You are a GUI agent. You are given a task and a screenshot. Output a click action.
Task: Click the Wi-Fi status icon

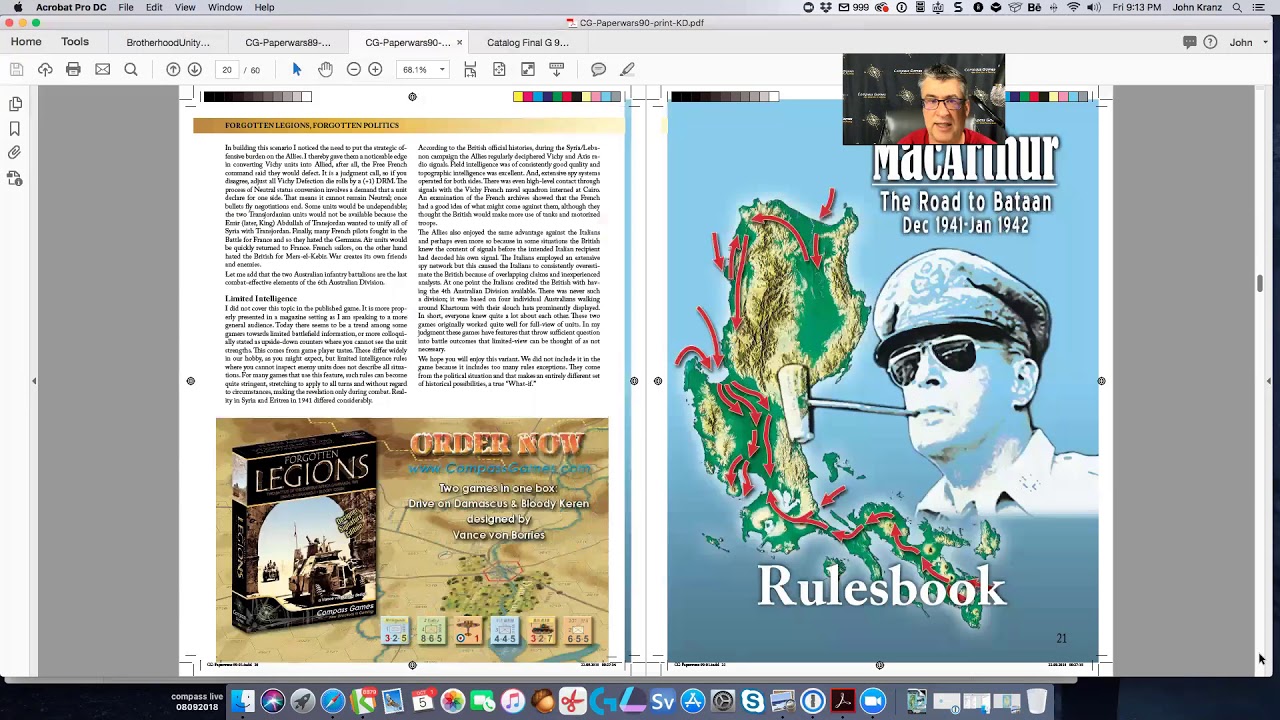point(1074,7)
